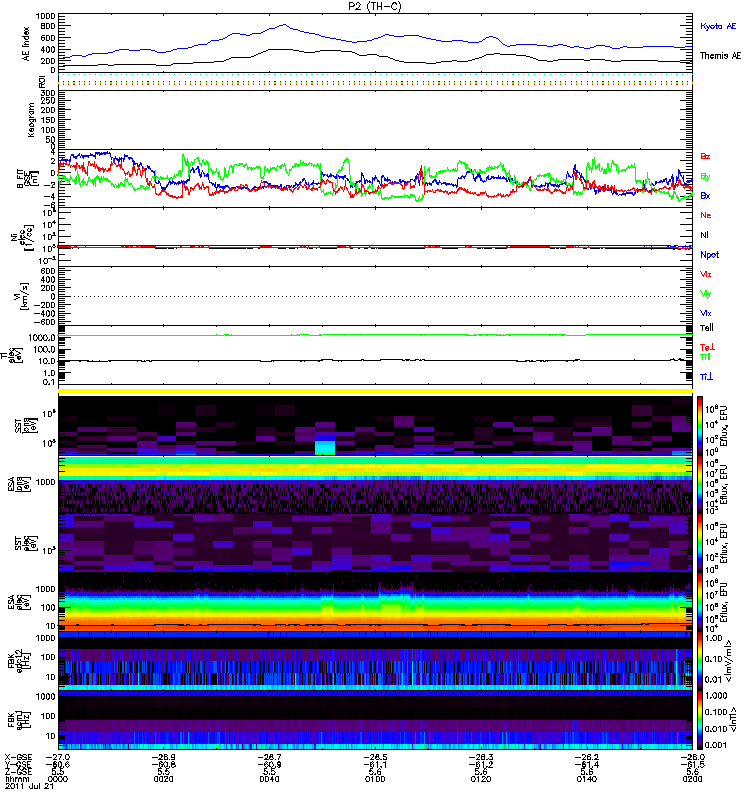Click the date label 2011 Jul 21
This screenshot has width=750, height=800.
click(x=30, y=786)
